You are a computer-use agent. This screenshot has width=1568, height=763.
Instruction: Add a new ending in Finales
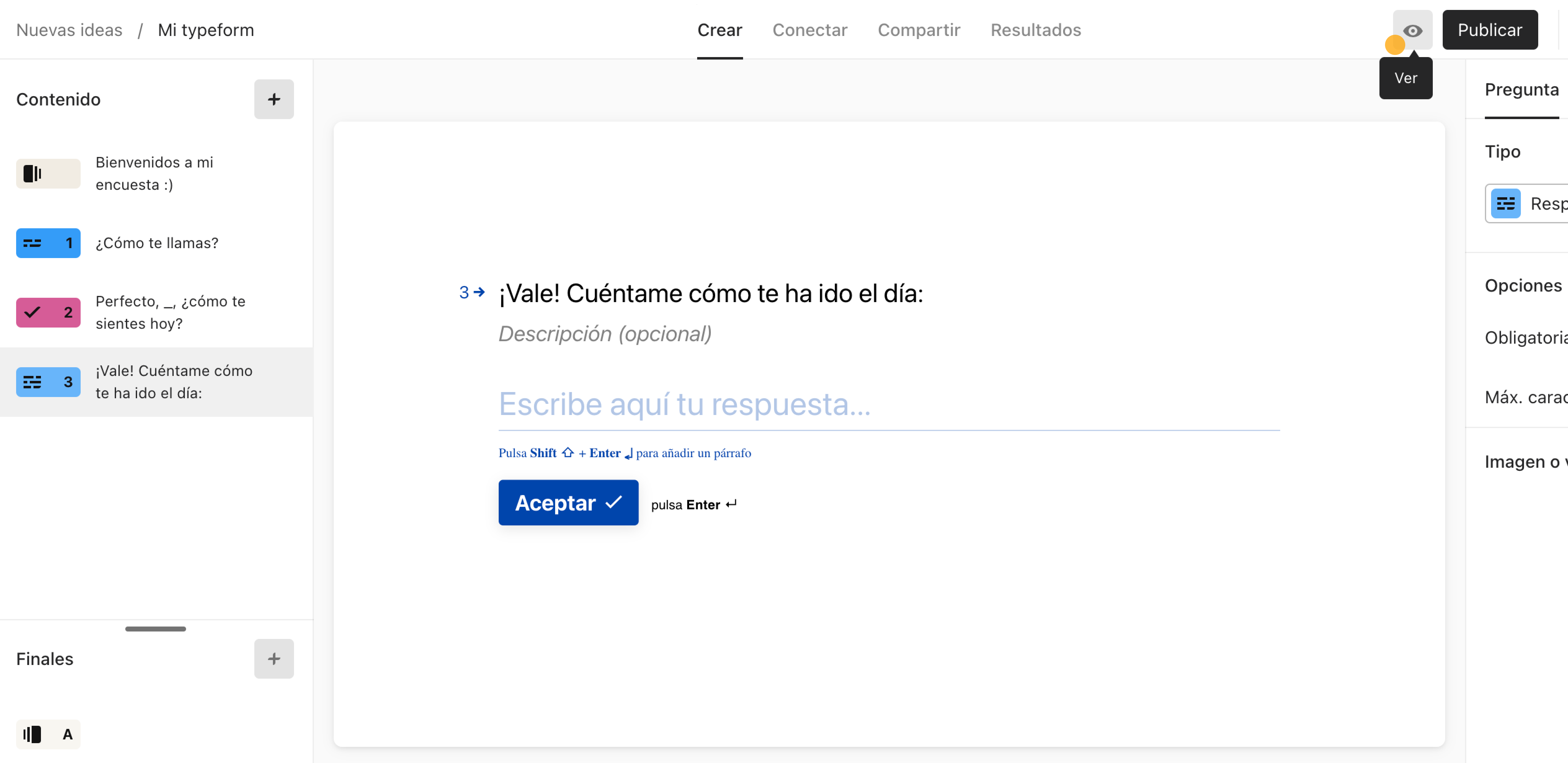[274, 659]
